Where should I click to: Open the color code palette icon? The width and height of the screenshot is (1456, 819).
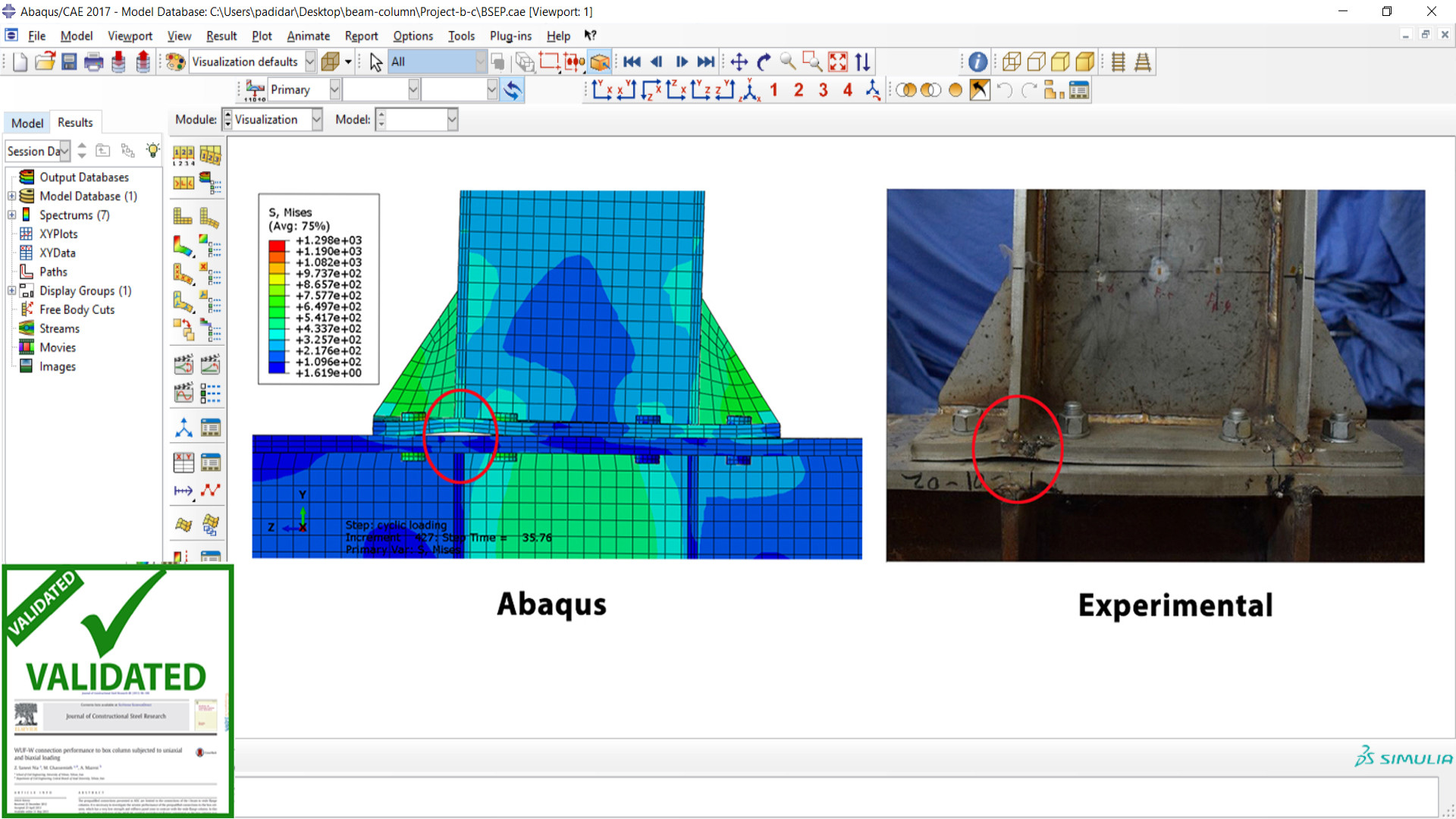click(175, 62)
